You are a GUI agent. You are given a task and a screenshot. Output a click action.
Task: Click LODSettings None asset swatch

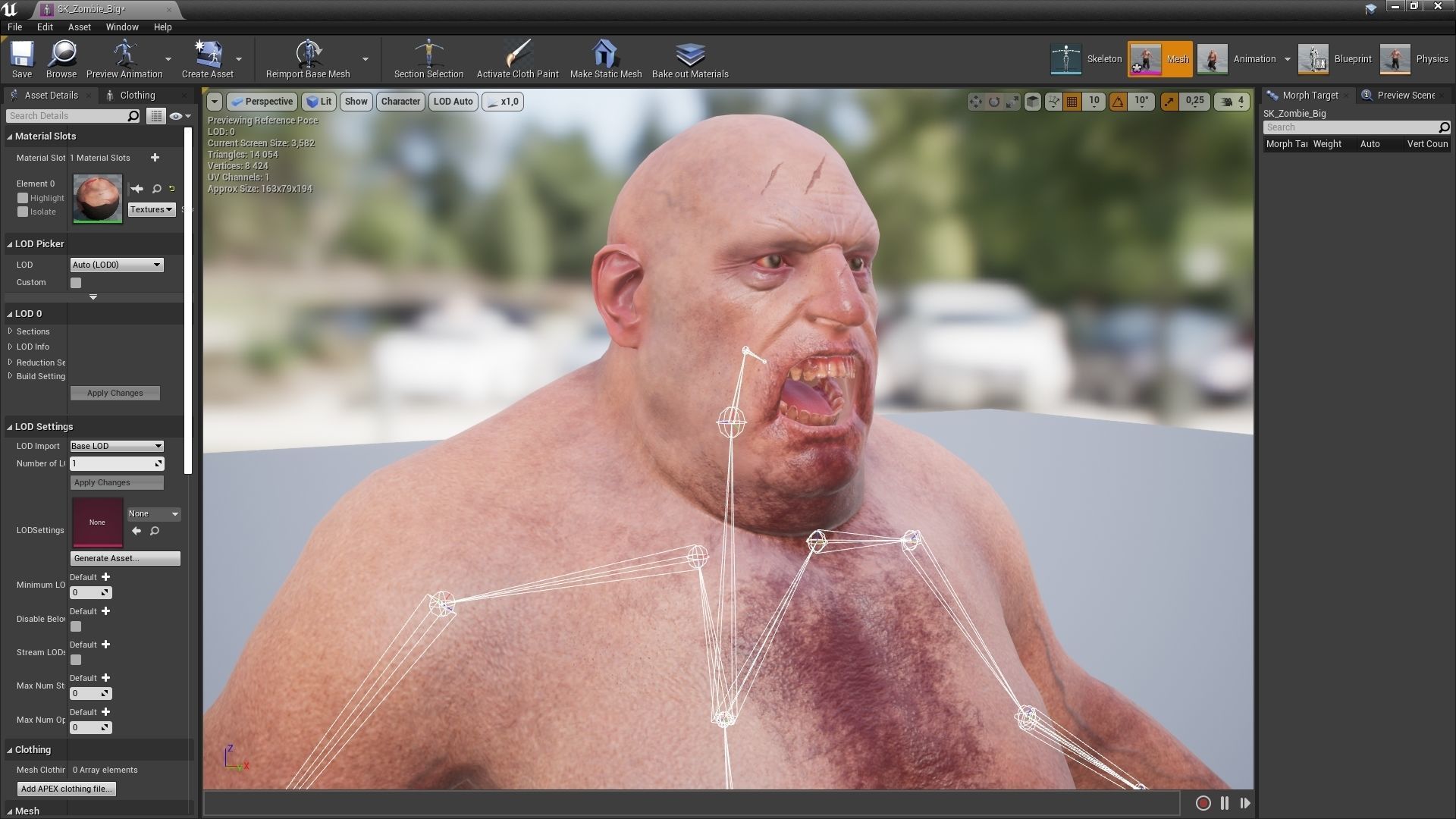pyautogui.click(x=97, y=522)
